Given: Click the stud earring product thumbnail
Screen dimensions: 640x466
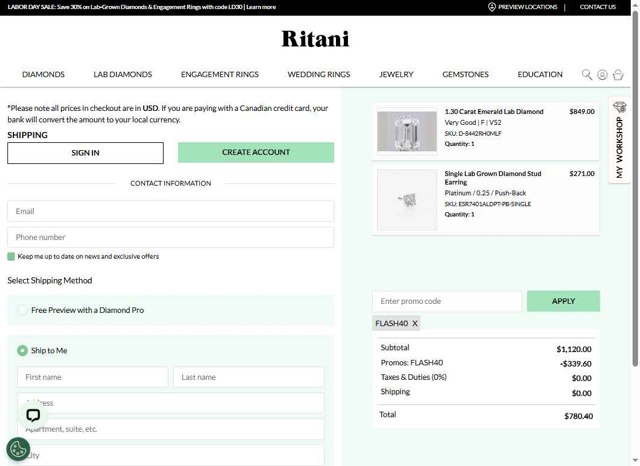Looking at the screenshot, I should (407, 200).
